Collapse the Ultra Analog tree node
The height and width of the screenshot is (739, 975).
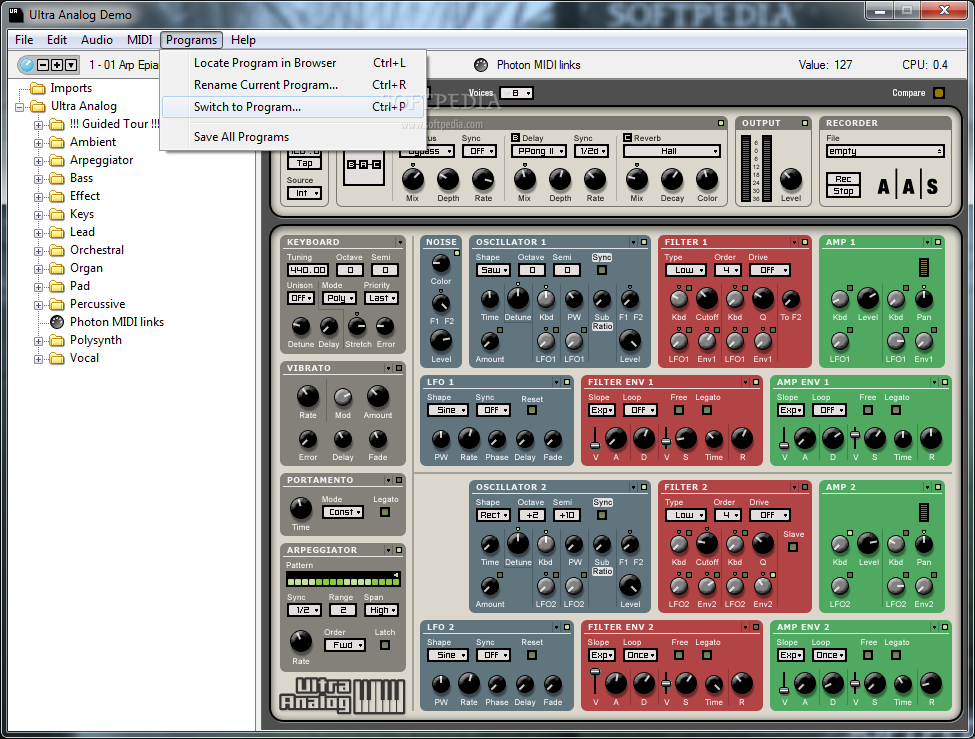[19, 107]
